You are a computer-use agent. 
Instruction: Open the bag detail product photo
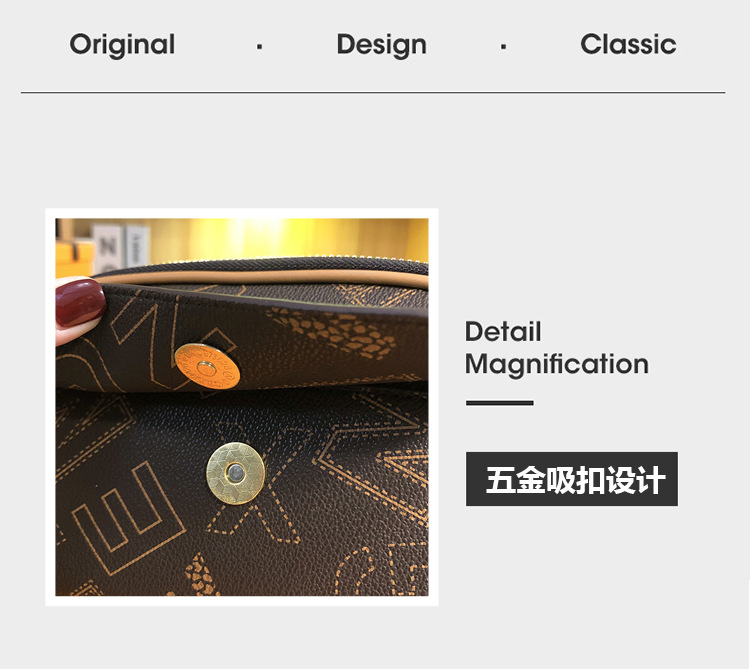click(x=242, y=407)
